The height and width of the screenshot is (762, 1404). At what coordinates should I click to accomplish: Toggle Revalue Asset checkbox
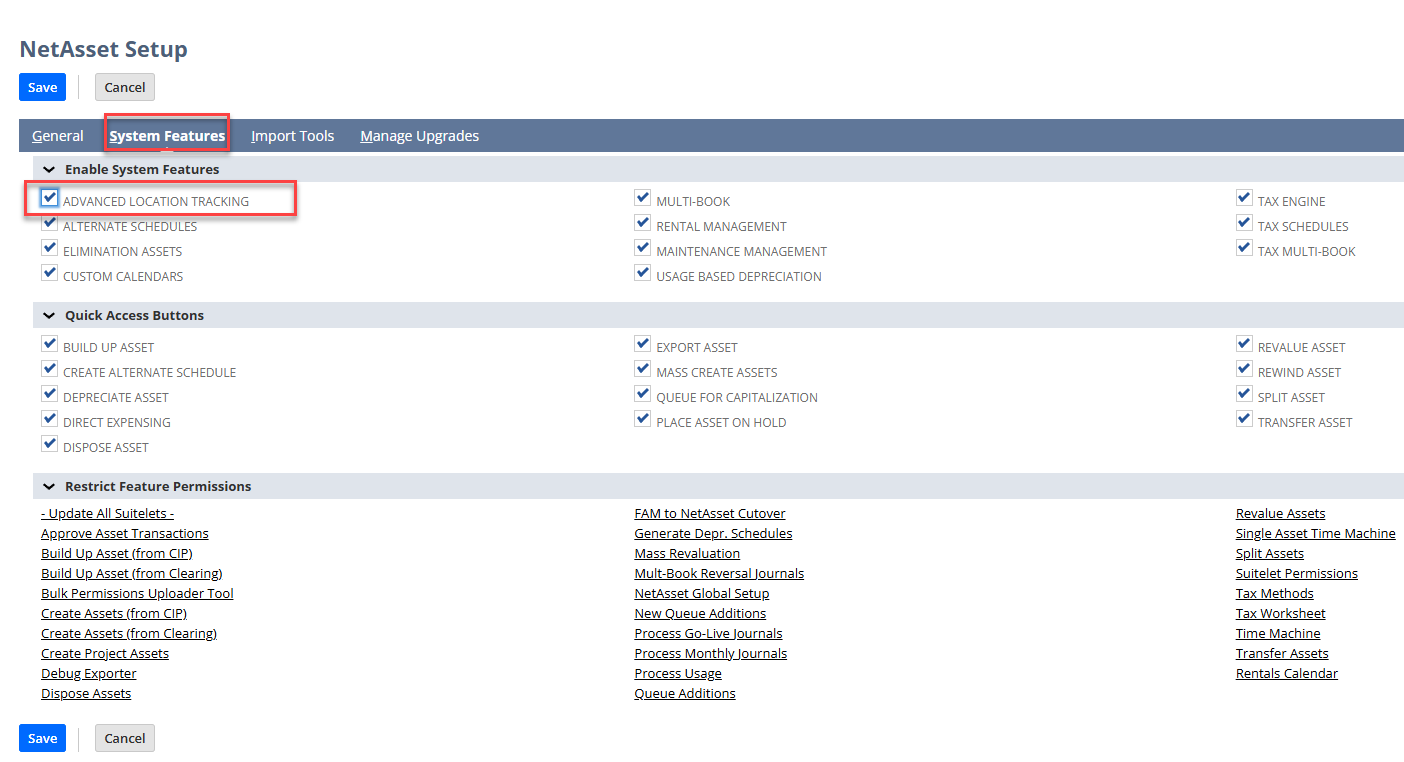pyautogui.click(x=1244, y=343)
